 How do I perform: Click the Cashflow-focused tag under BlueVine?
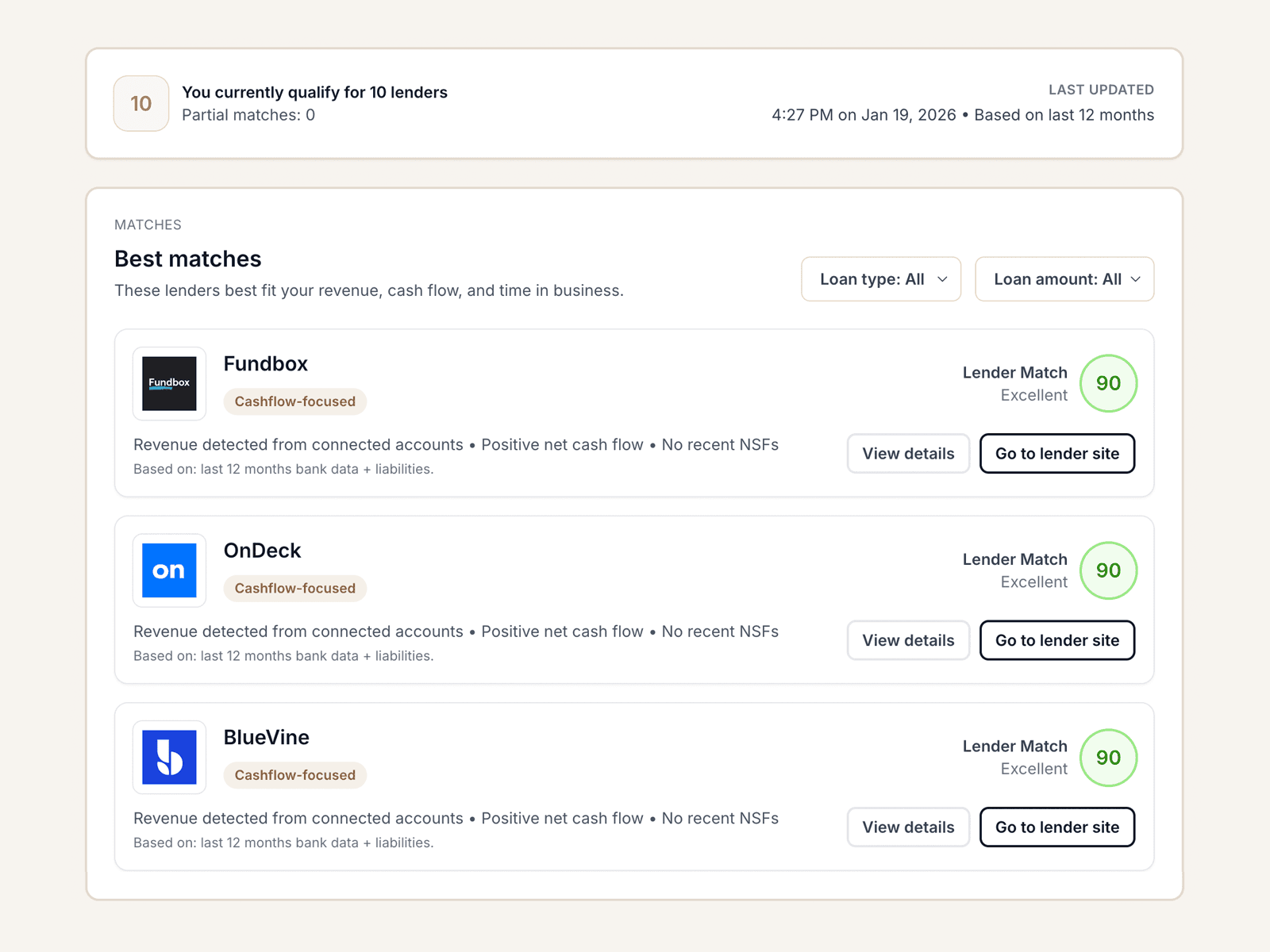[294, 775]
